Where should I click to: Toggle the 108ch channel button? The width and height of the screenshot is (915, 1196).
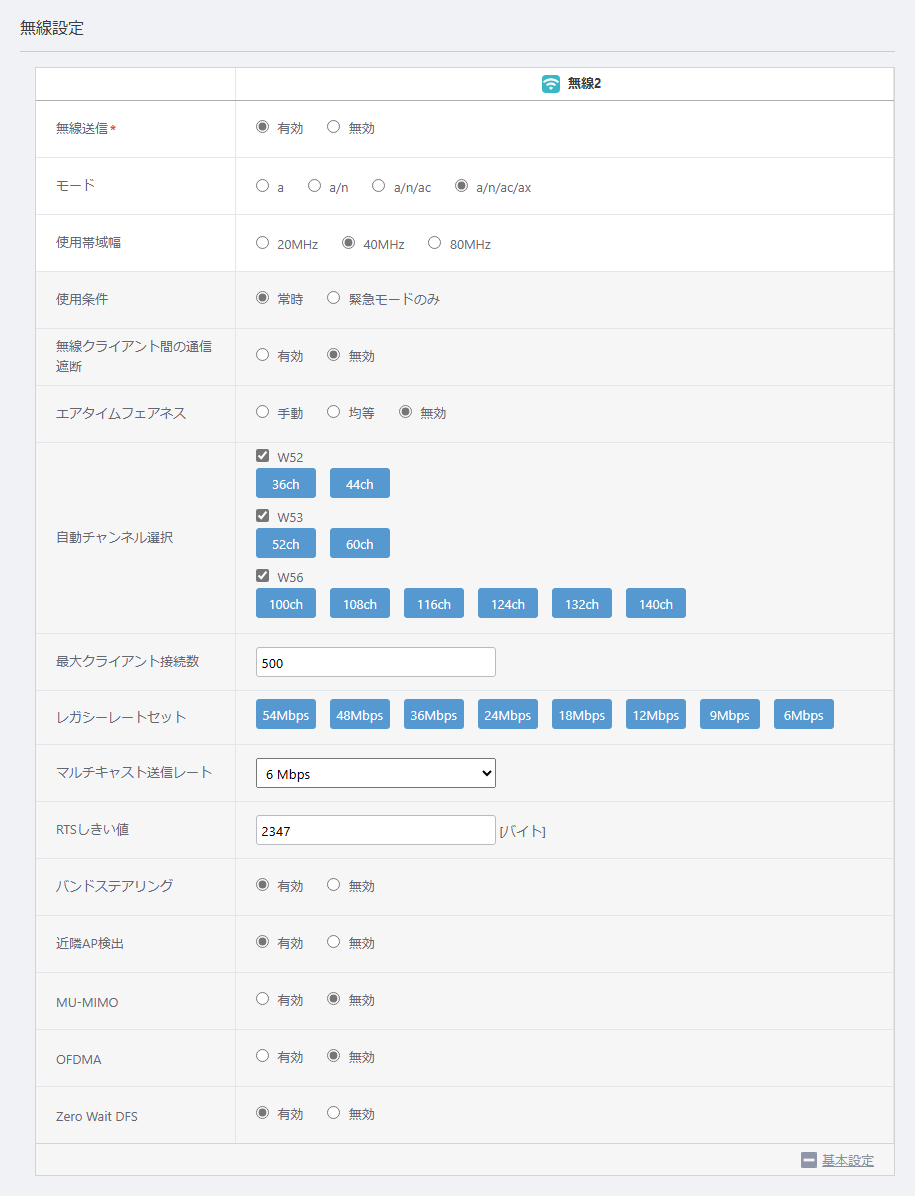(x=360, y=603)
